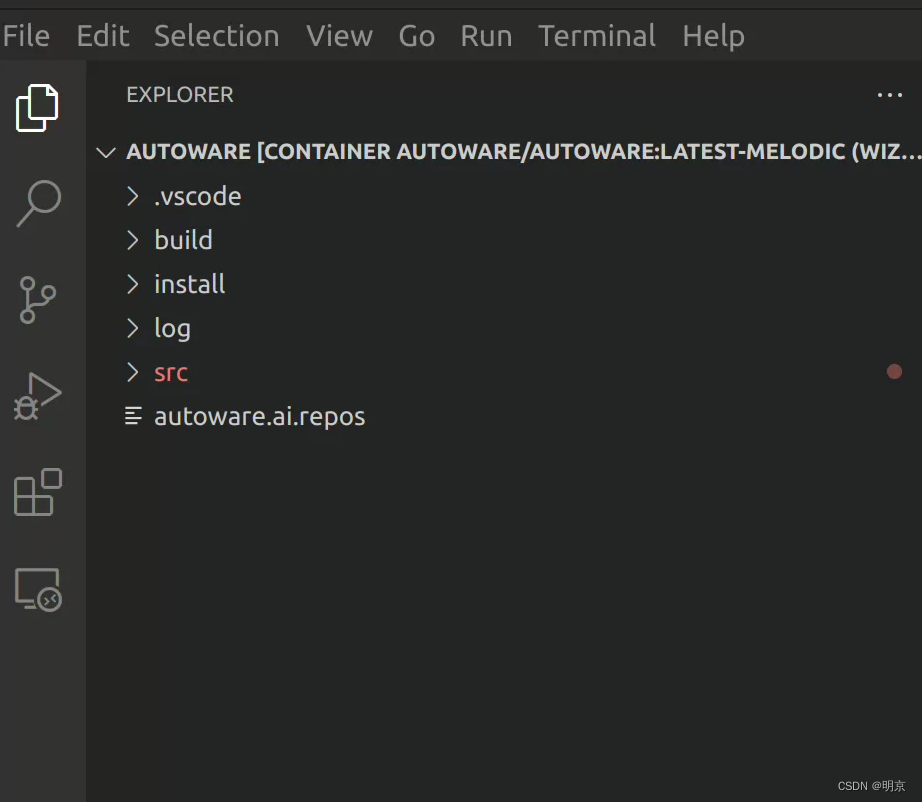Screen dimensions: 922x802
Task: Expand the log folder chevron
Action: click(132, 328)
